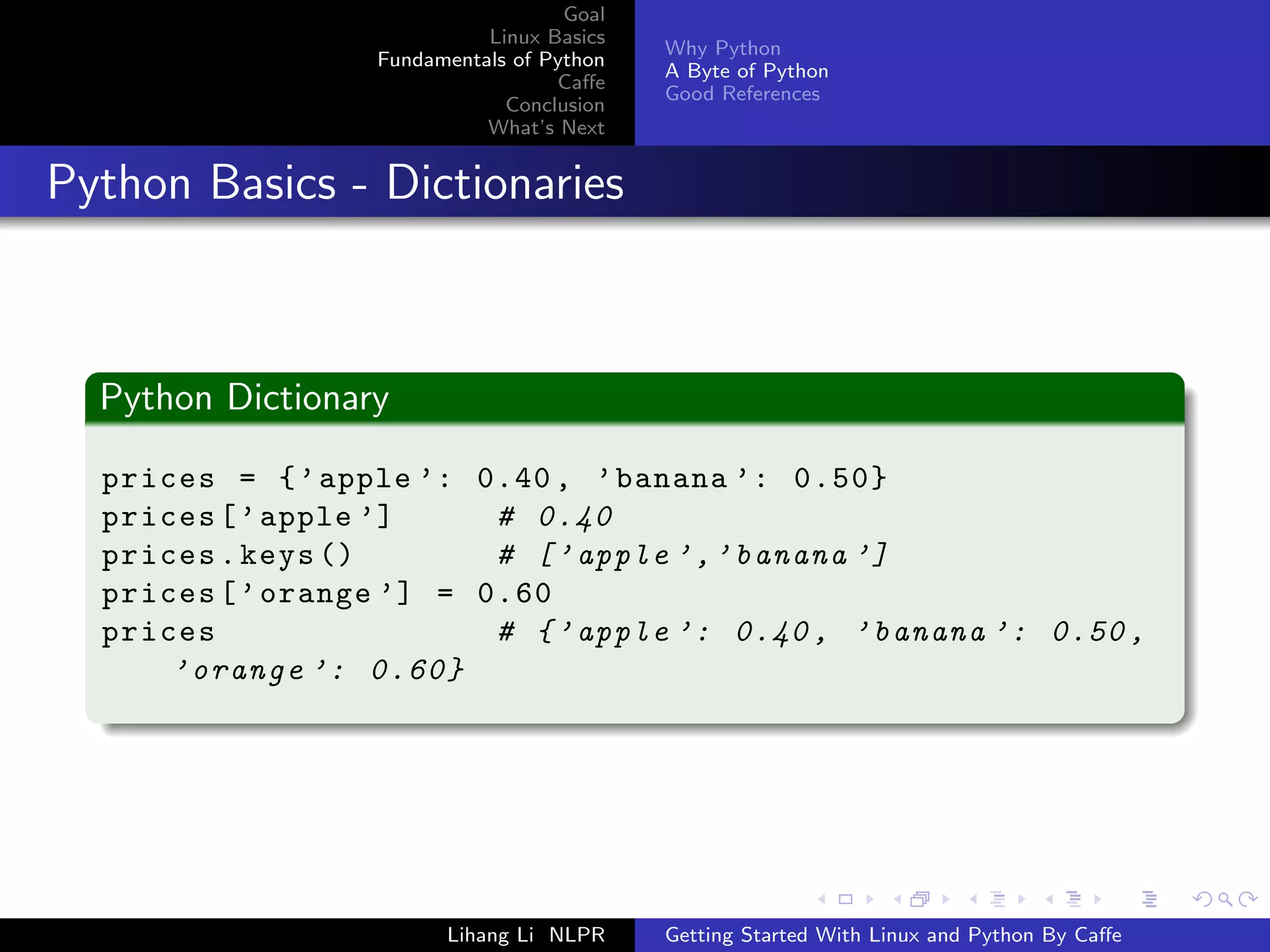Jump to the next frame arrow
The width and height of the screenshot is (1270, 952).
(946, 899)
